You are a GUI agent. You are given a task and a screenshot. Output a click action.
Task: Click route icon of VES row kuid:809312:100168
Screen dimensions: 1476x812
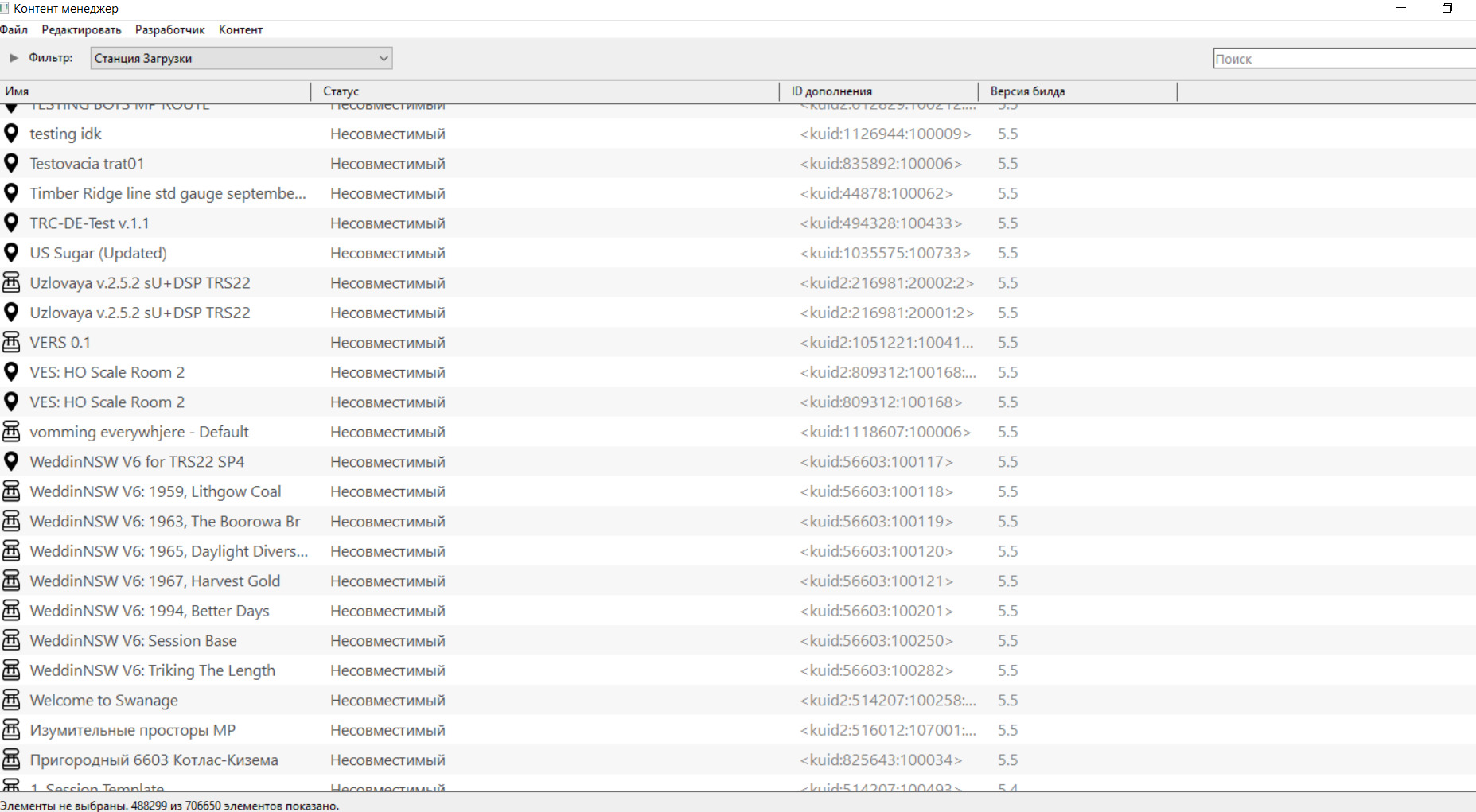11,402
